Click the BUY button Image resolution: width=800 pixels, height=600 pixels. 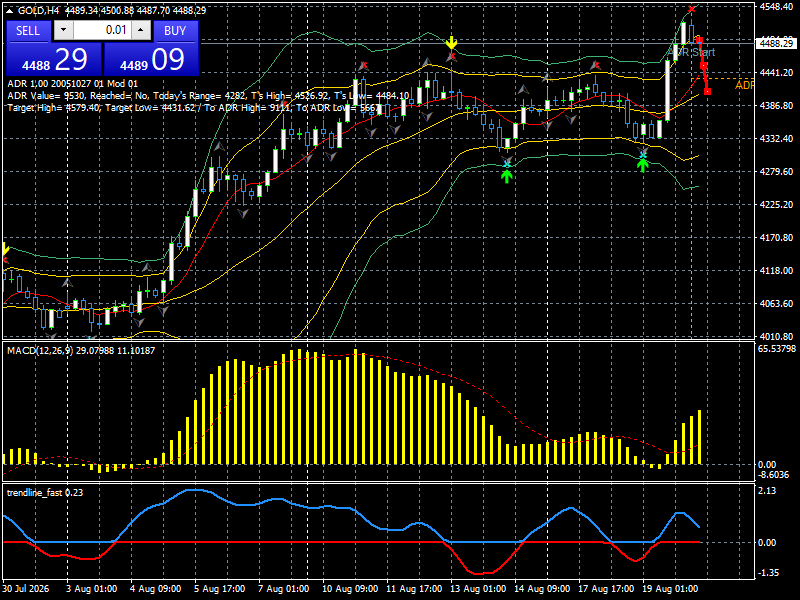(175, 31)
